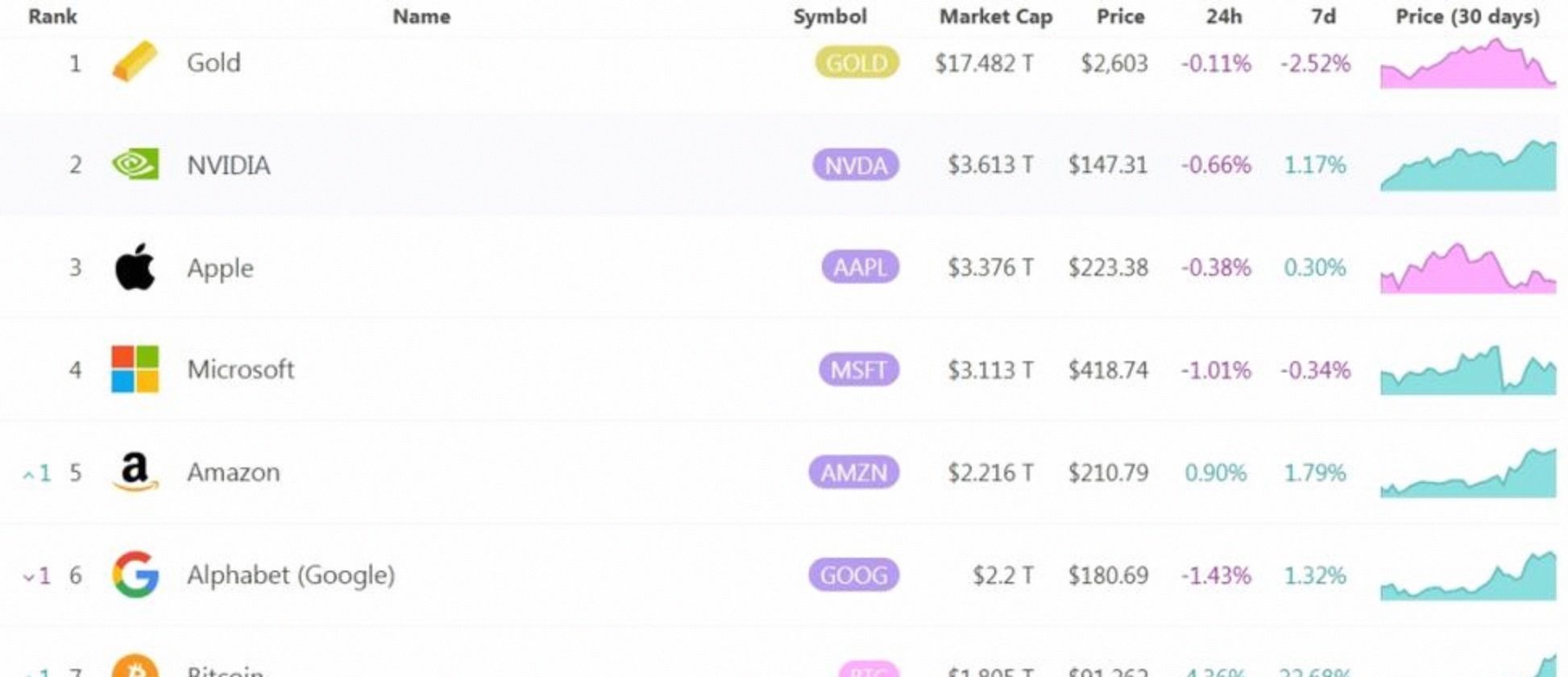1568x677 pixels.
Task: Click NVIDIA 7d change 1.17%
Action: pyautogui.click(x=1315, y=165)
